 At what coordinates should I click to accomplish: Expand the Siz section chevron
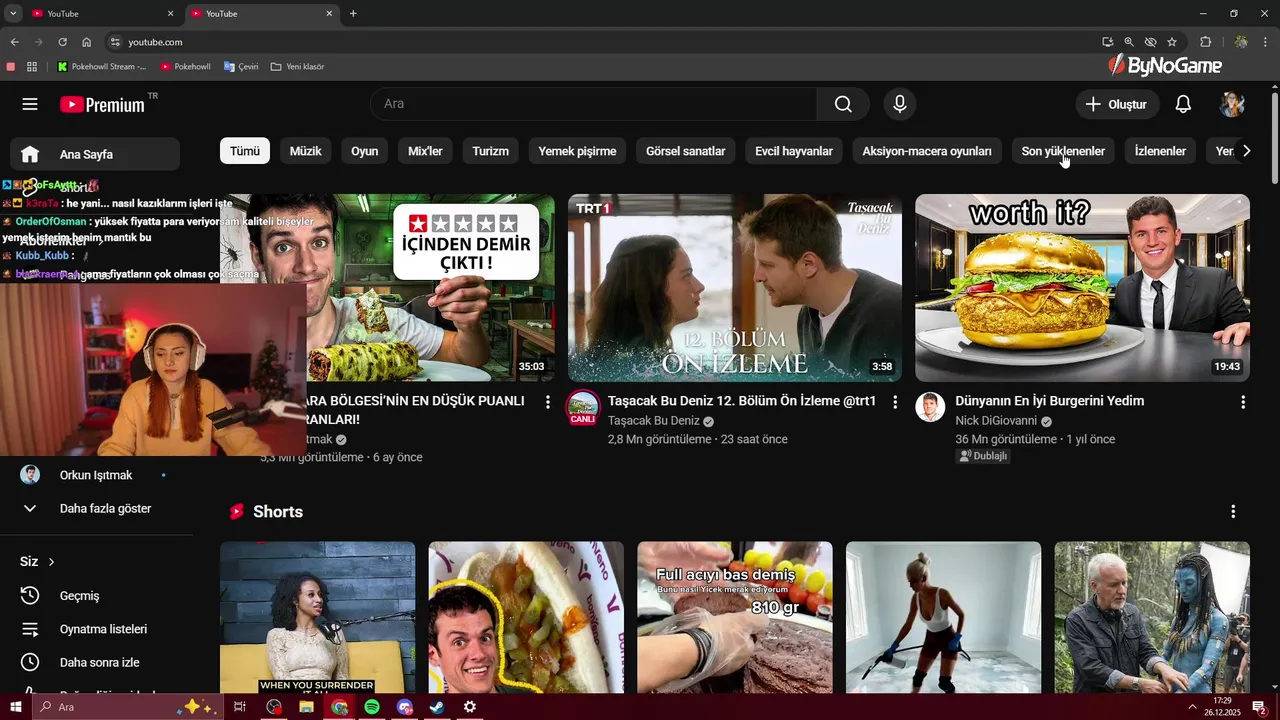(x=51, y=562)
